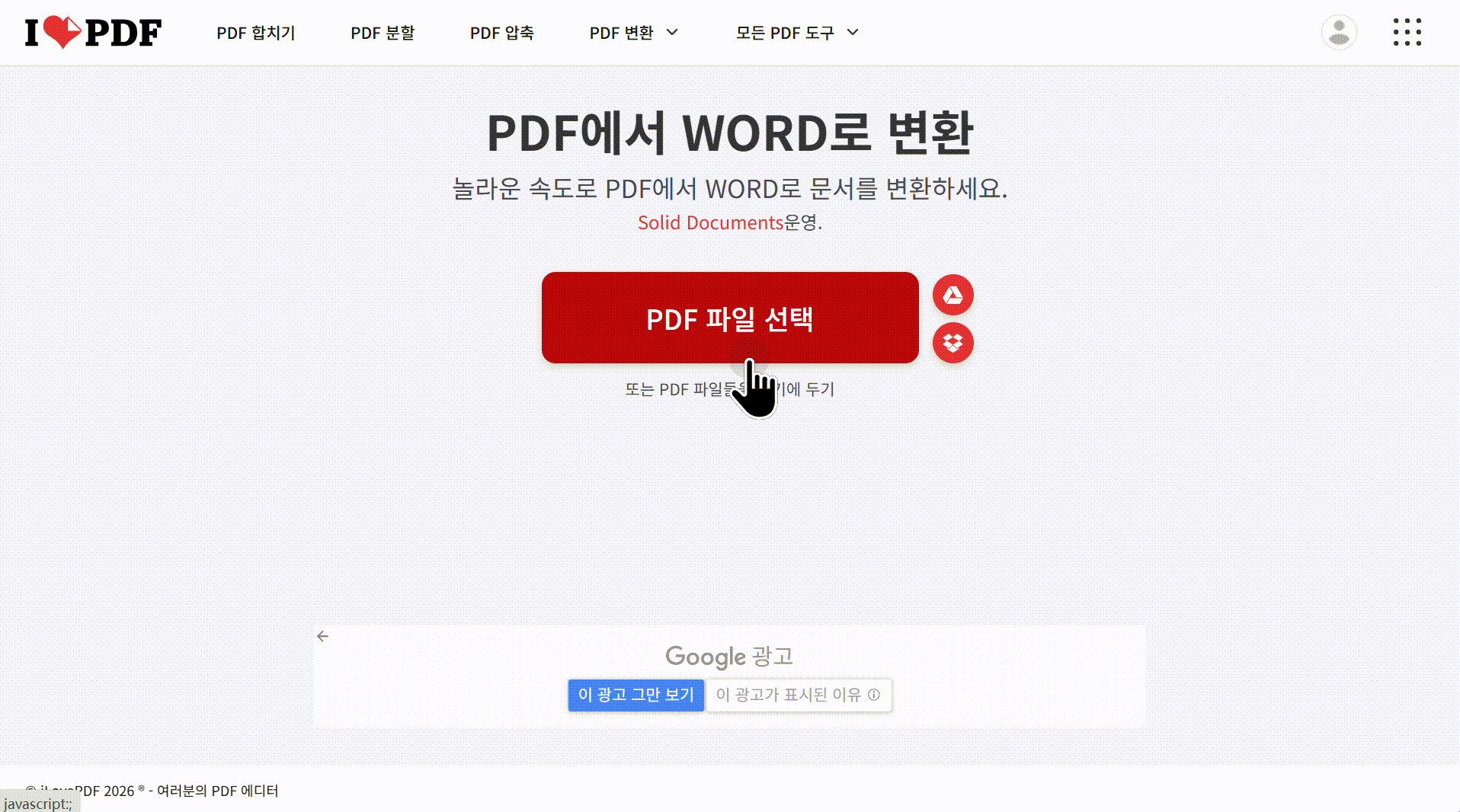Image resolution: width=1460 pixels, height=812 pixels.
Task: Click the Google 광고 label
Action: click(729, 657)
